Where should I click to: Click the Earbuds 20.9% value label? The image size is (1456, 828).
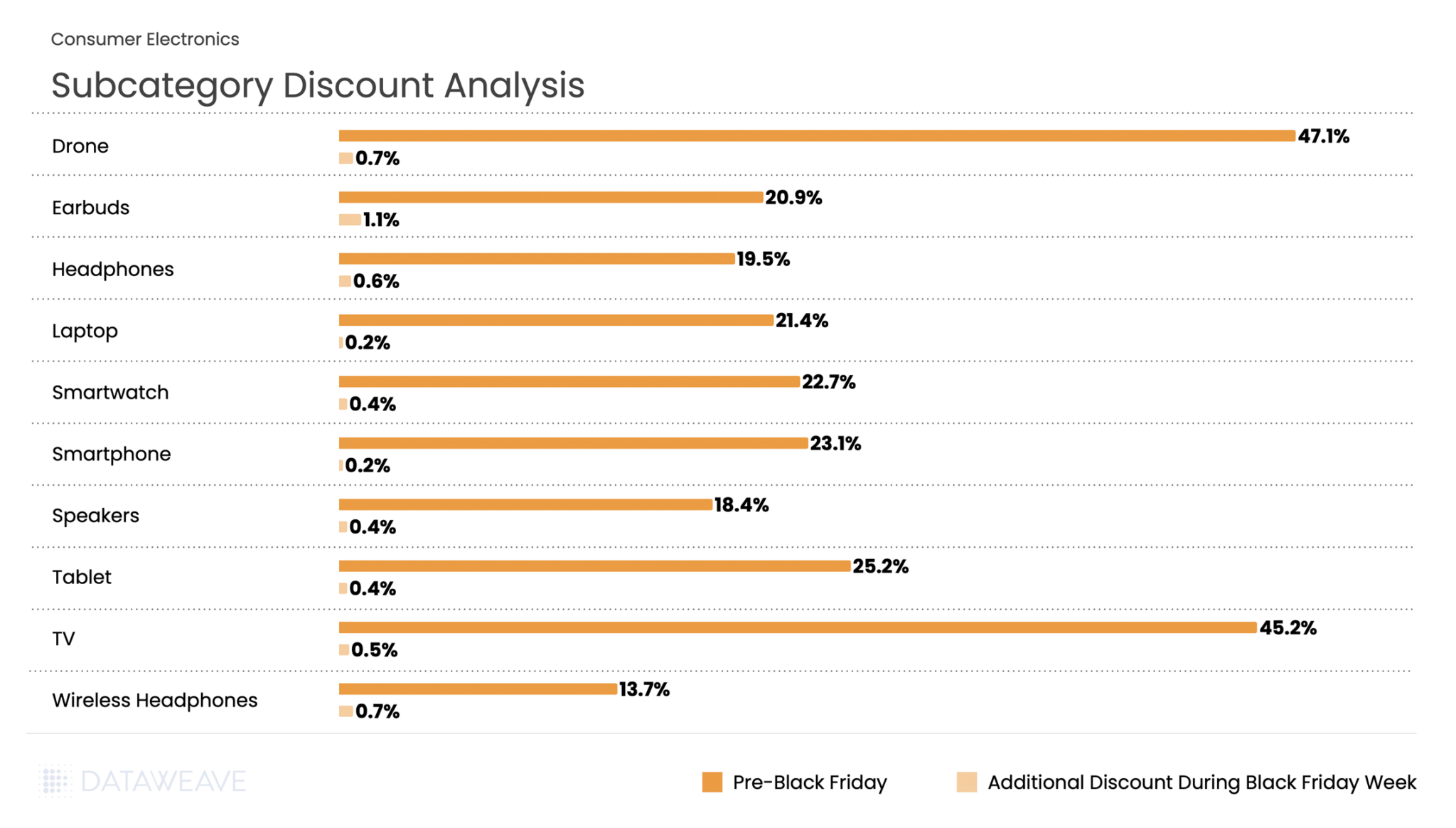[793, 198]
